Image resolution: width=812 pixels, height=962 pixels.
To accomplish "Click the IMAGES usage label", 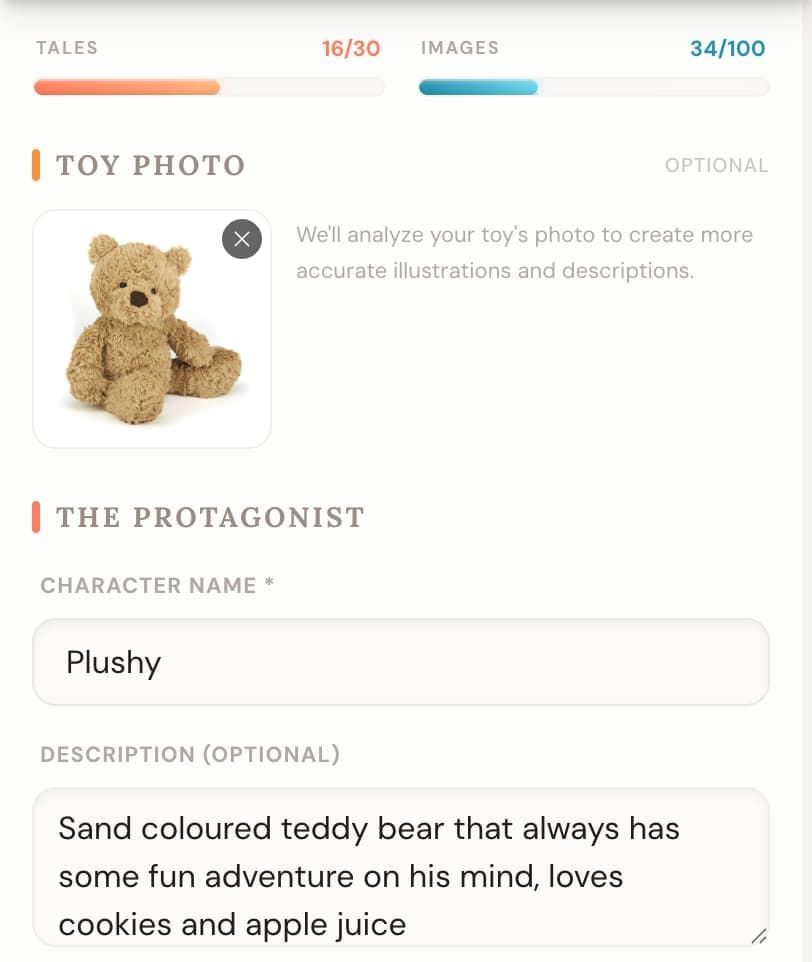I will [x=459, y=48].
